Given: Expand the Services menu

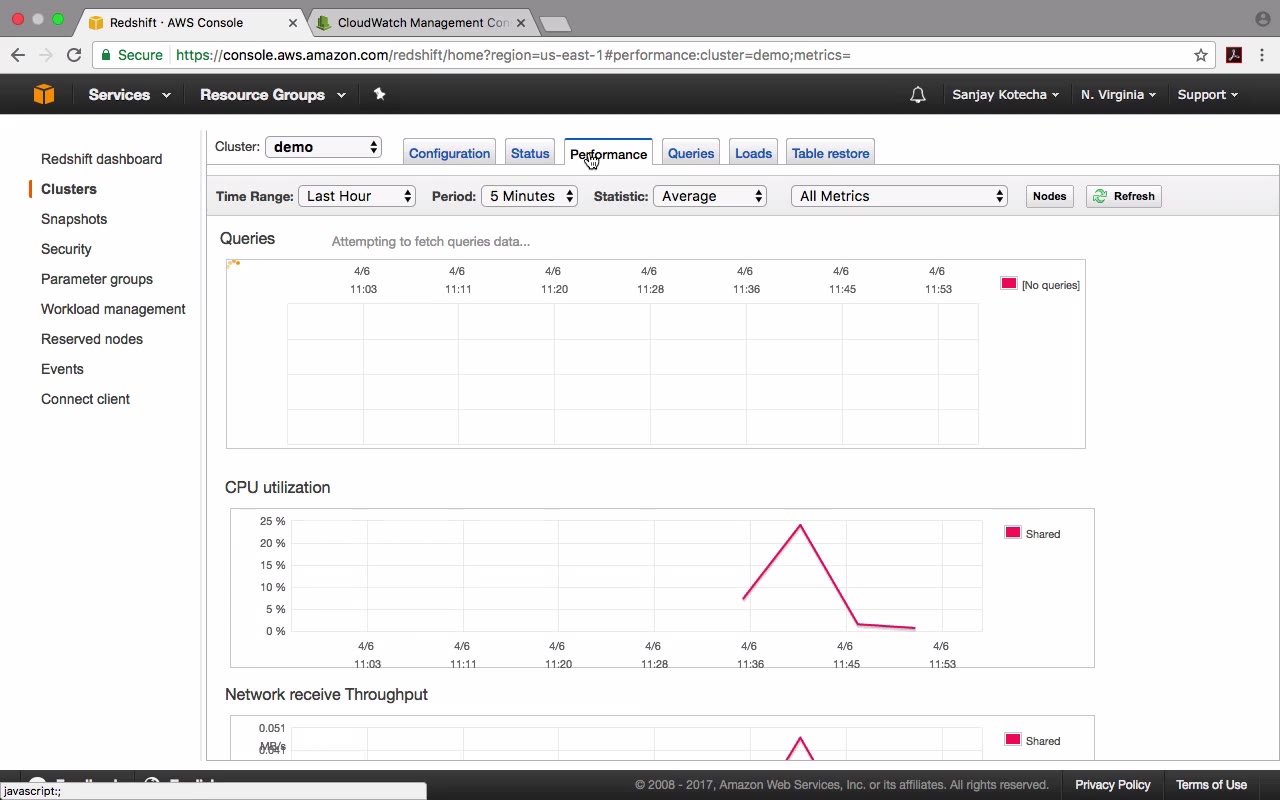Looking at the screenshot, I should click(x=129, y=95).
